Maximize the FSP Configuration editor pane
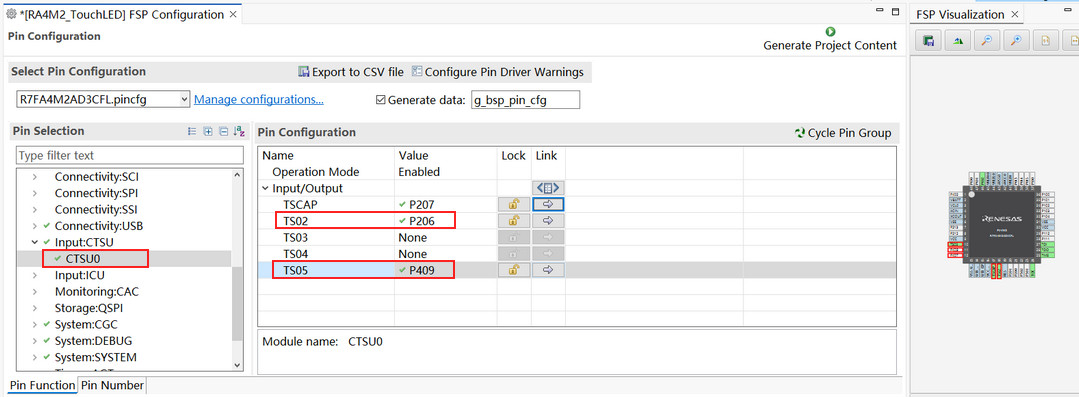The image size is (1079, 397). [x=895, y=11]
